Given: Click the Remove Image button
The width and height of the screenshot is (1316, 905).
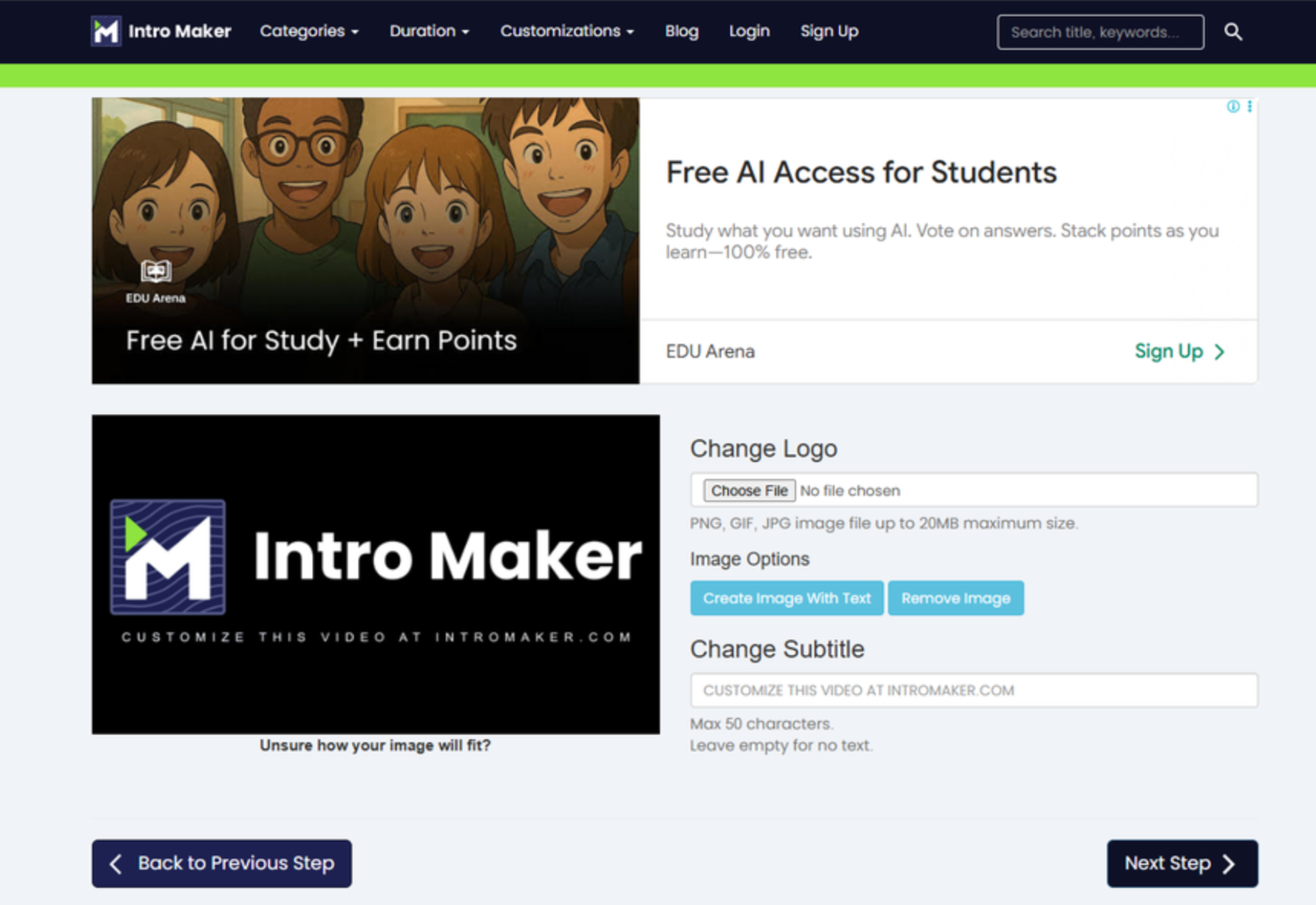Looking at the screenshot, I should [955, 597].
